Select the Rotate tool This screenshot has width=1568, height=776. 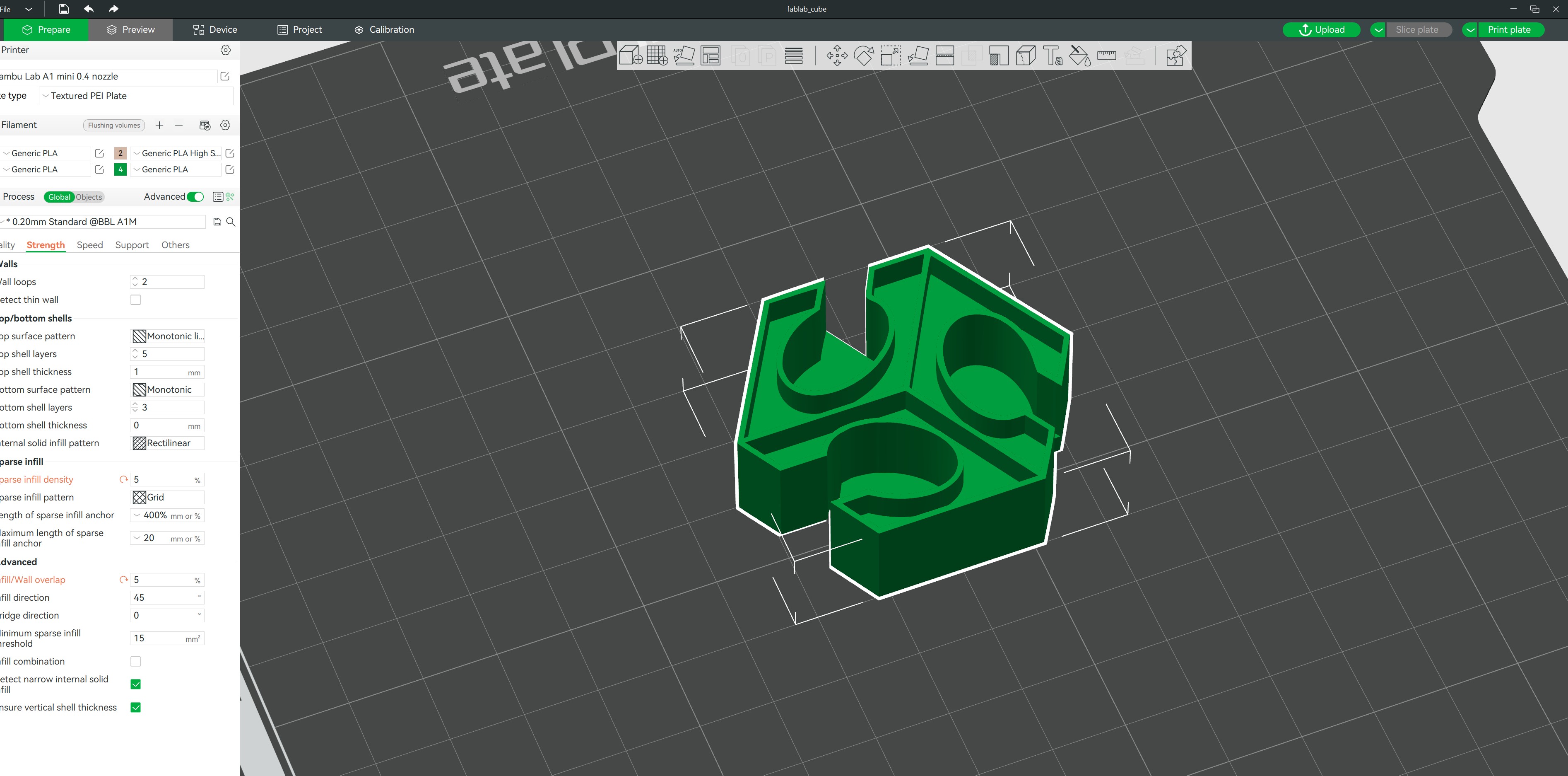864,56
